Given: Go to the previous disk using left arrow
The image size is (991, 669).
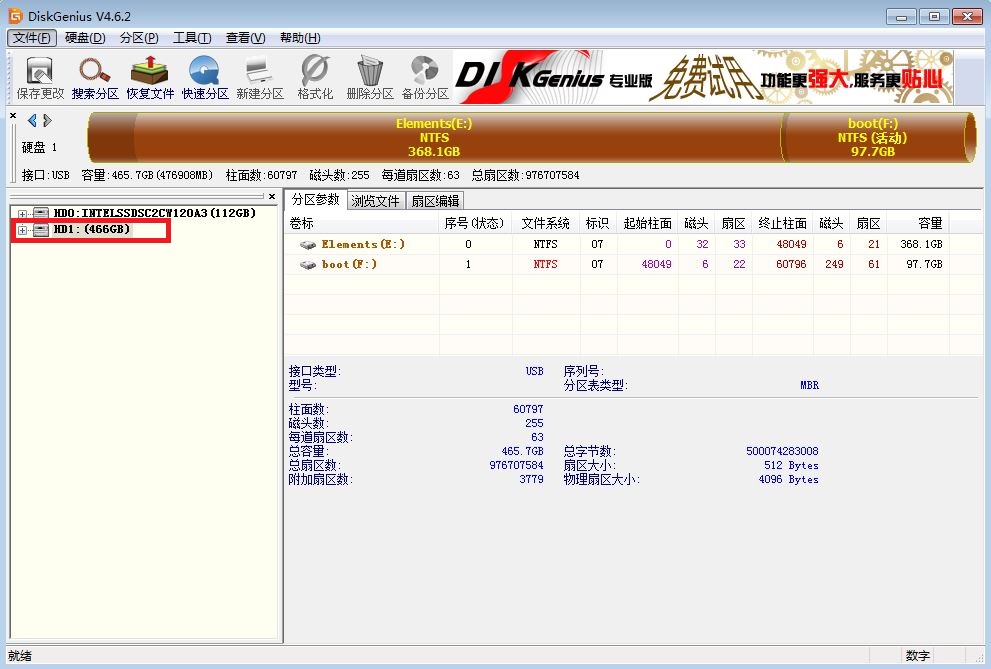Looking at the screenshot, I should 32,121.
